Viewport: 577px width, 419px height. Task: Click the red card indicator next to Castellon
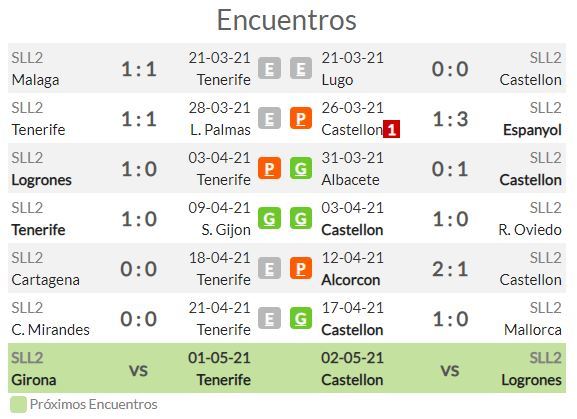[x=392, y=129]
